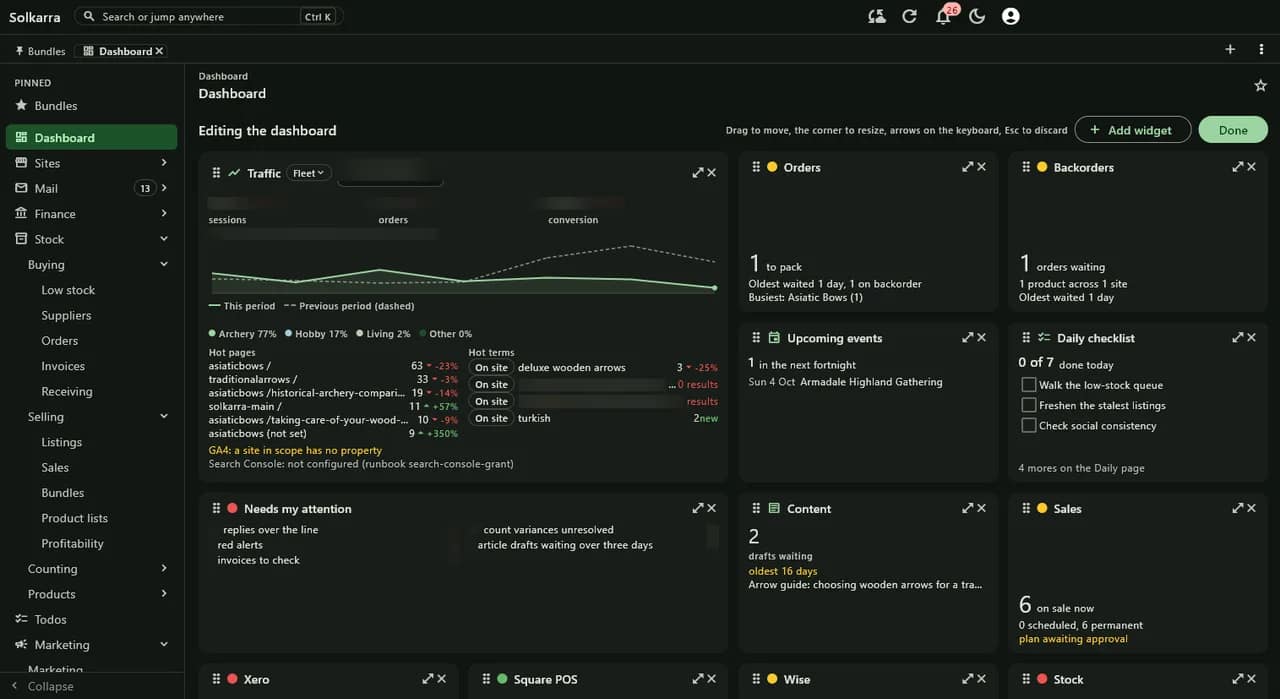Click On site button for turkish
1280x699 pixels.
tap(491, 418)
